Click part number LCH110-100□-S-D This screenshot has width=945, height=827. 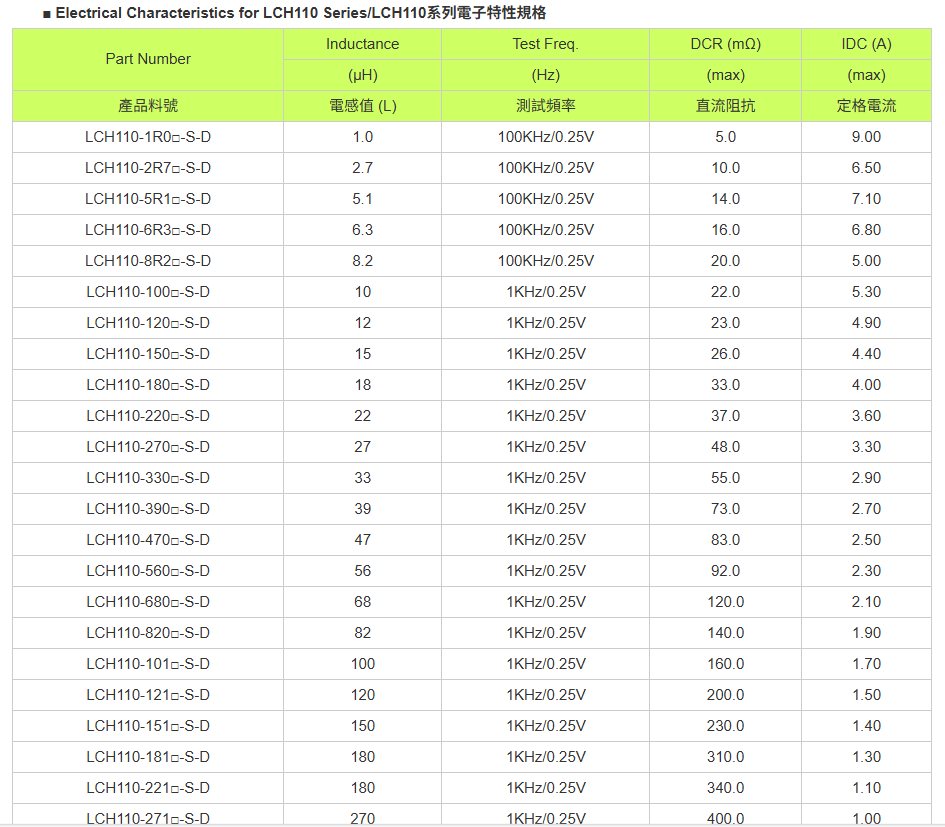pos(148,292)
